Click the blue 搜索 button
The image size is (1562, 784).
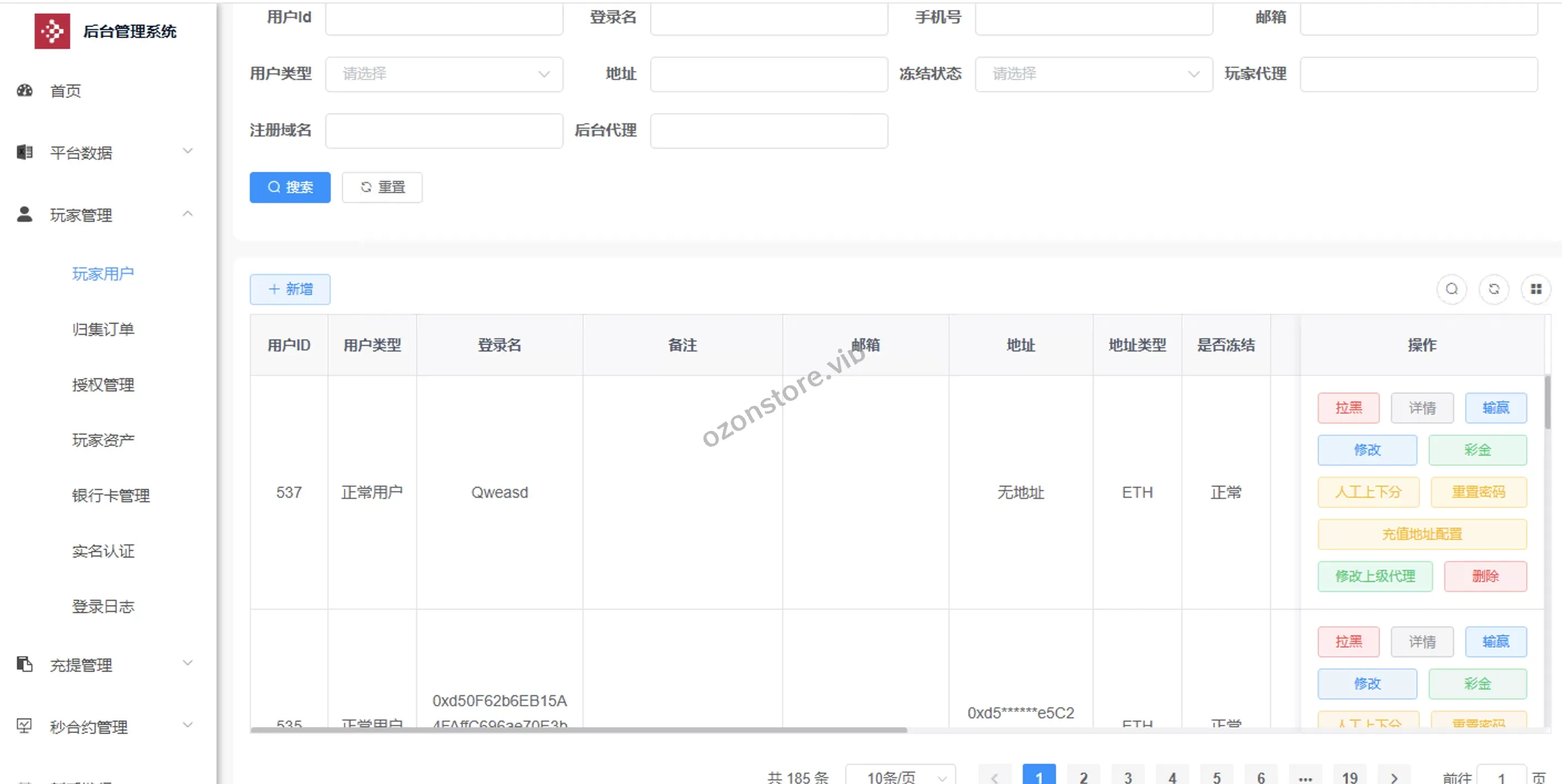(290, 187)
